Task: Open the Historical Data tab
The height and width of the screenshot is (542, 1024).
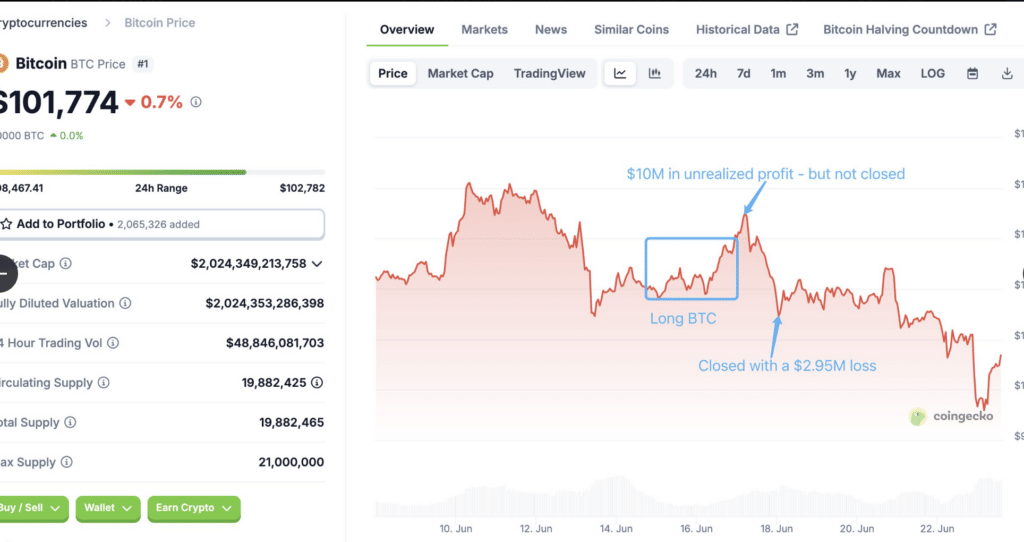Action: click(x=746, y=29)
